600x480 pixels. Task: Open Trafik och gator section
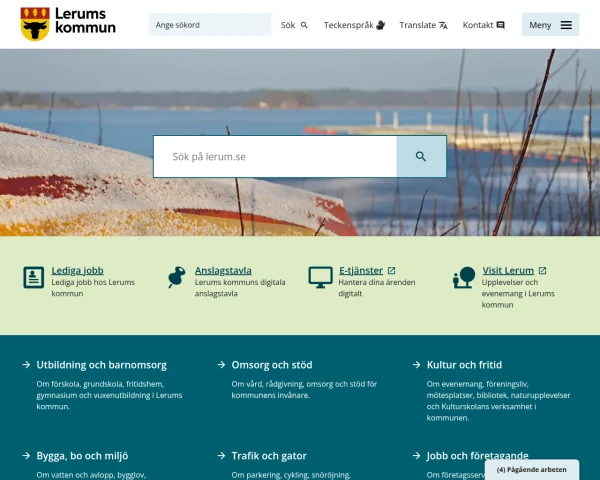click(x=269, y=456)
